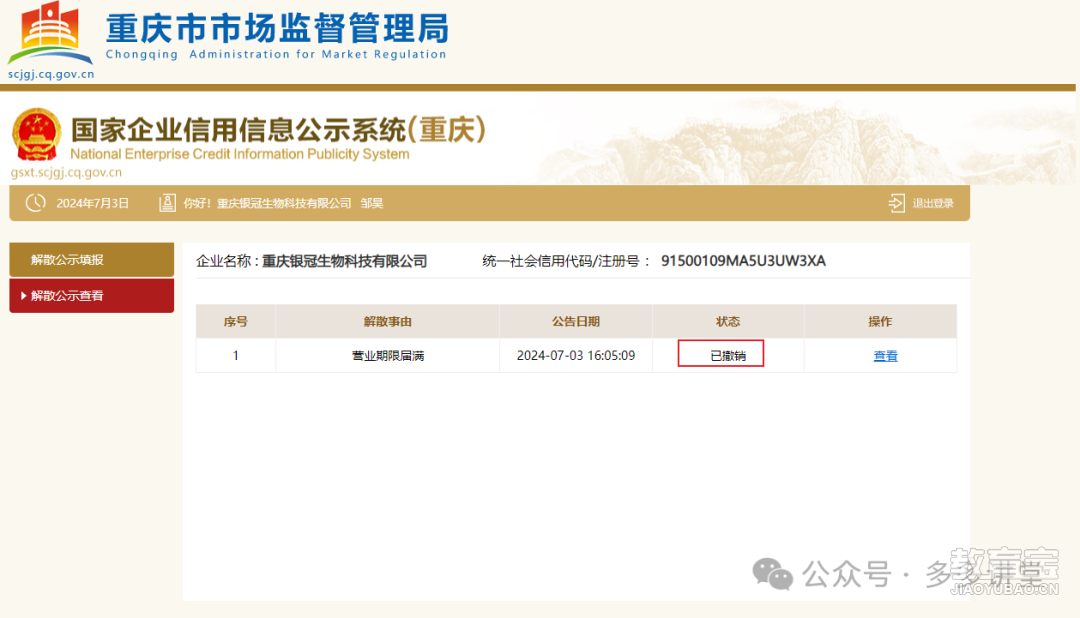Click the 序号 column header

pyautogui.click(x=236, y=322)
